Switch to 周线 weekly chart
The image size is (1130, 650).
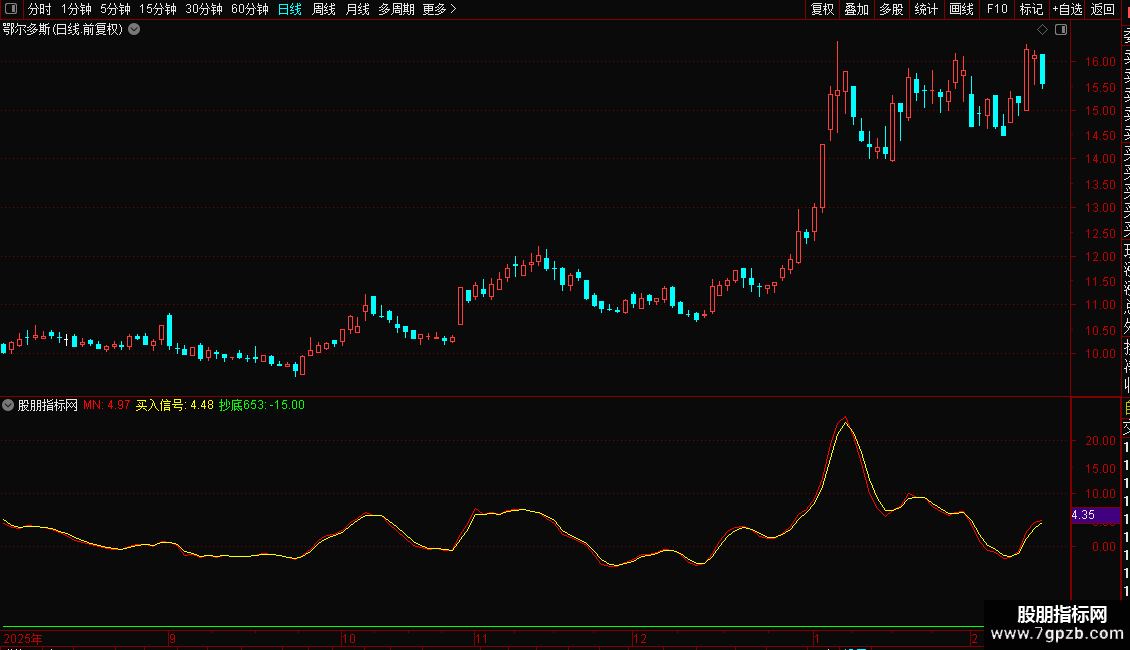(x=324, y=9)
